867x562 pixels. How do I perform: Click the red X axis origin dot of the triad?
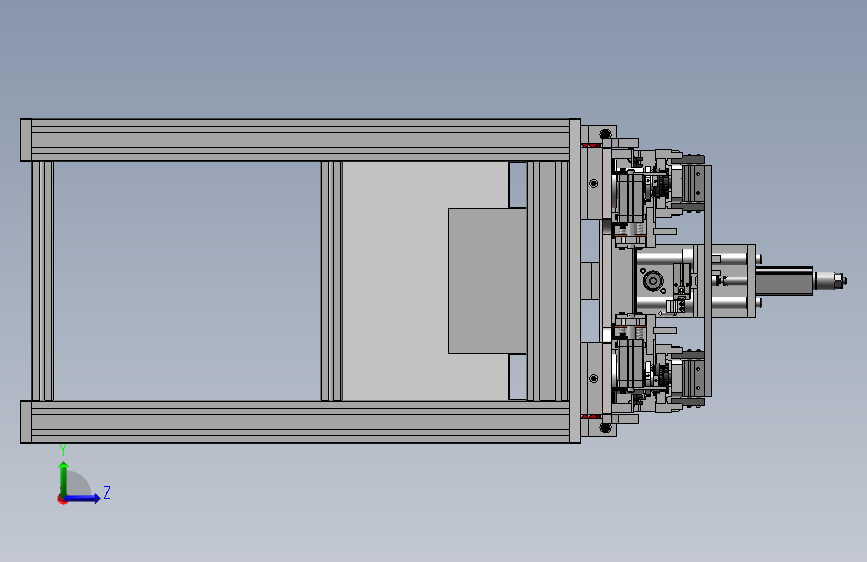pyautogui.click(x=62, y=499)
